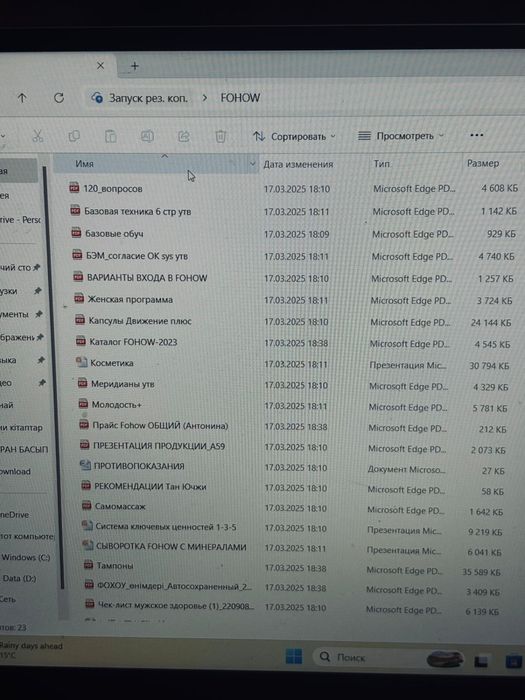The image size is (525, 700).
Task: Select file Женская программа
Action: [130, 299]
